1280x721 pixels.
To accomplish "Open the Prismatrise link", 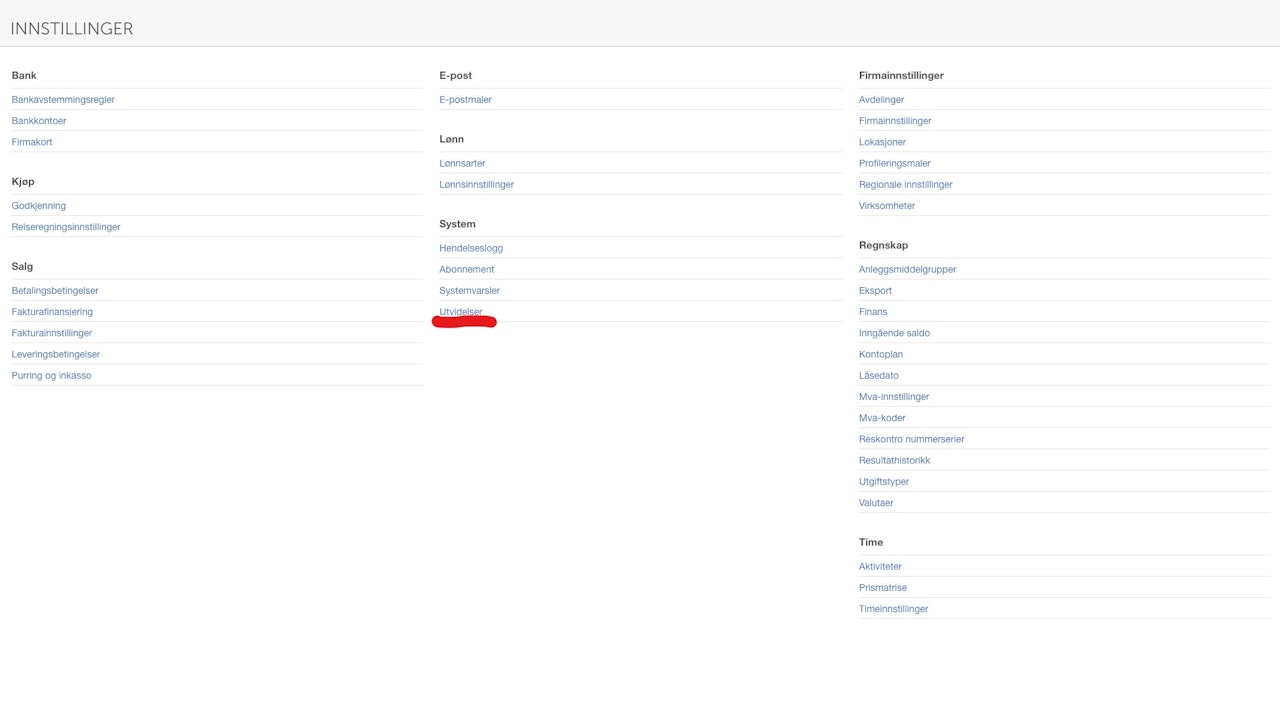I will (883, 588).
